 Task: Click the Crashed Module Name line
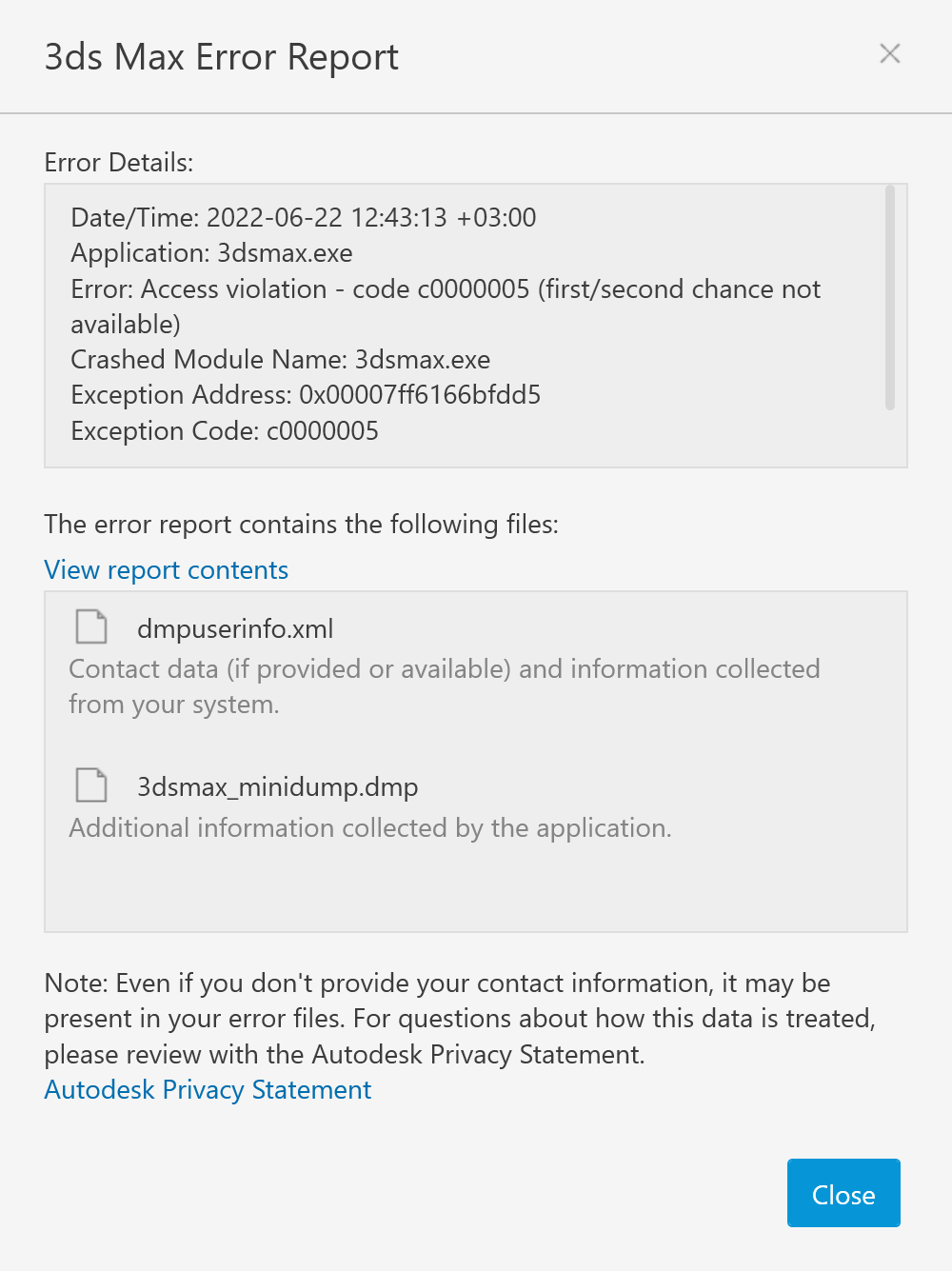[x=280, y=360]
